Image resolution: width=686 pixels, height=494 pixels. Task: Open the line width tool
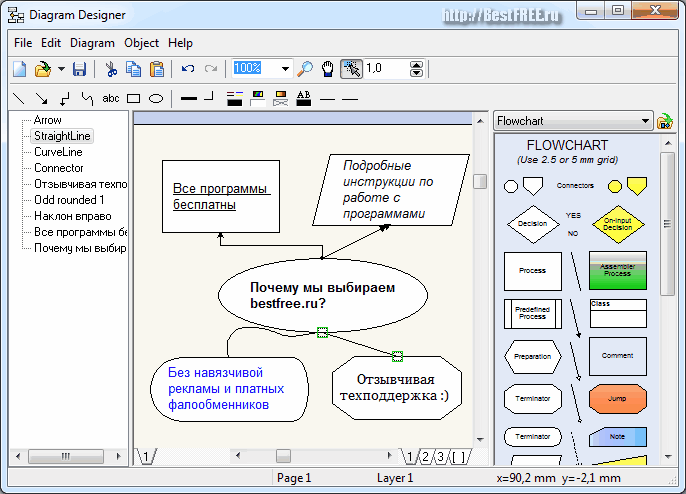(189, 98)
